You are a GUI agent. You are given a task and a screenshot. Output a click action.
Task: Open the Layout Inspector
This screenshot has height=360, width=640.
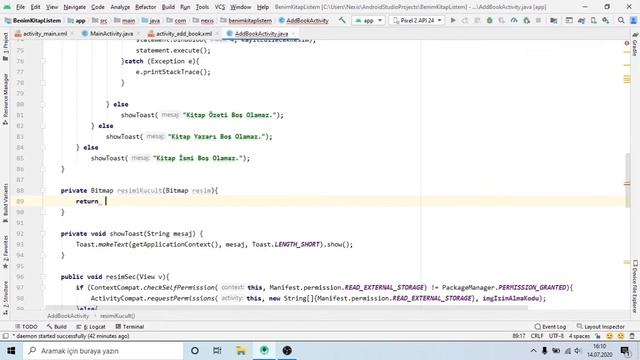point(600,327)
